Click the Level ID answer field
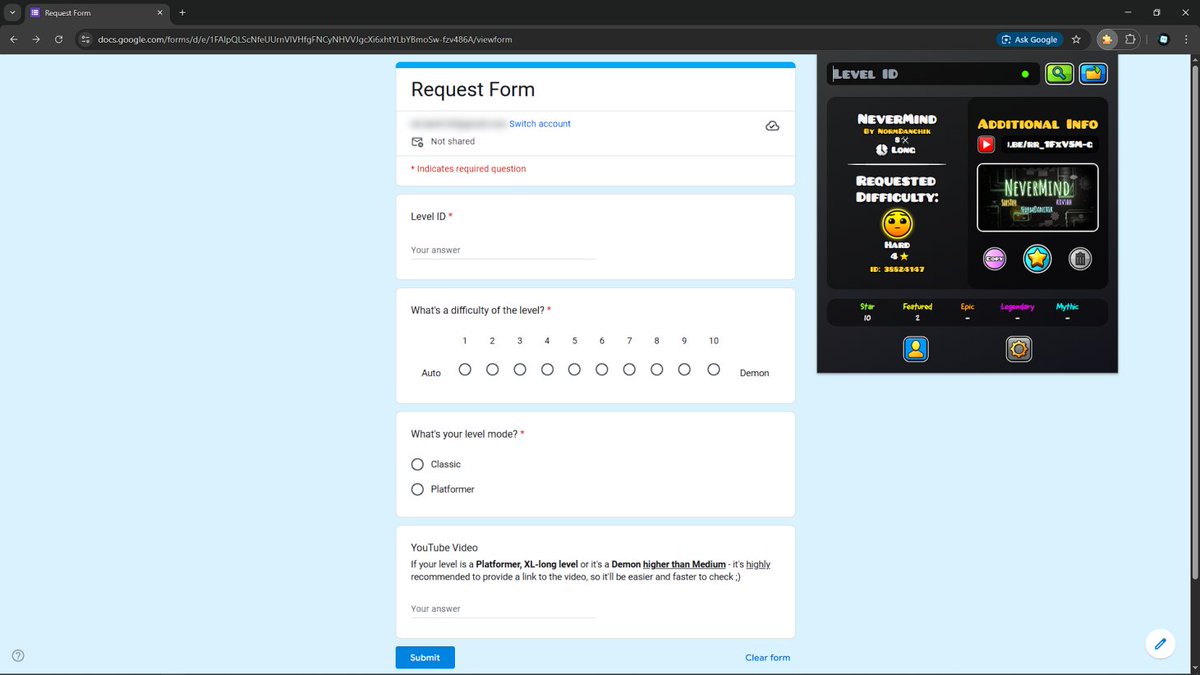This screenshot has height=675, width=1200. [x=503, y=250]
